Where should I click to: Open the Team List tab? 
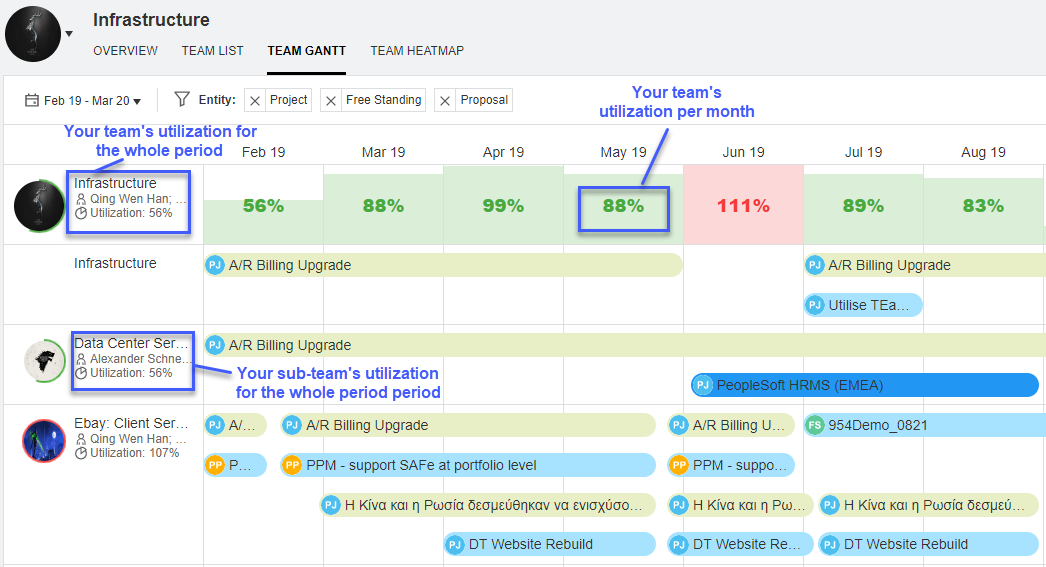click(x=212, y=51)
